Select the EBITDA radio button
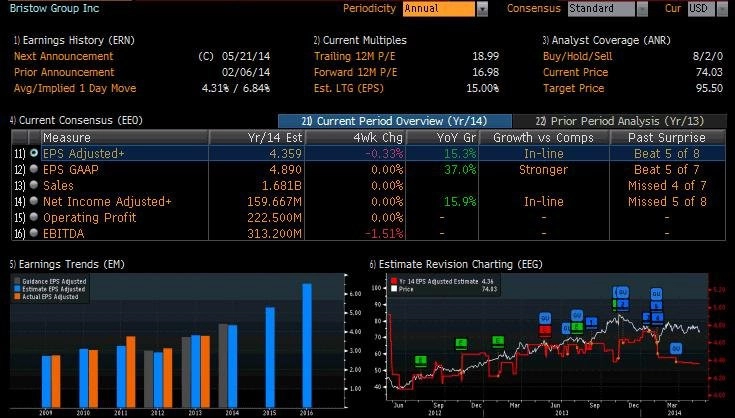This screenshot has width=735, height=418. tap(34, 232)
